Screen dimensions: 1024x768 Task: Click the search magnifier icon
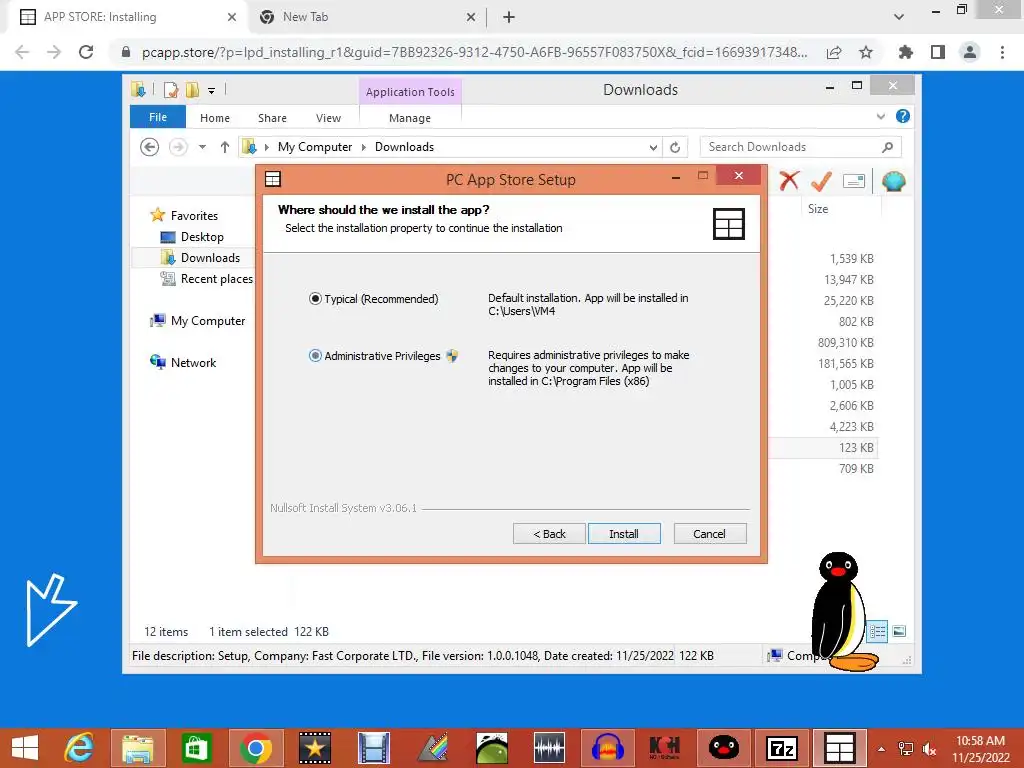point(887,147)
